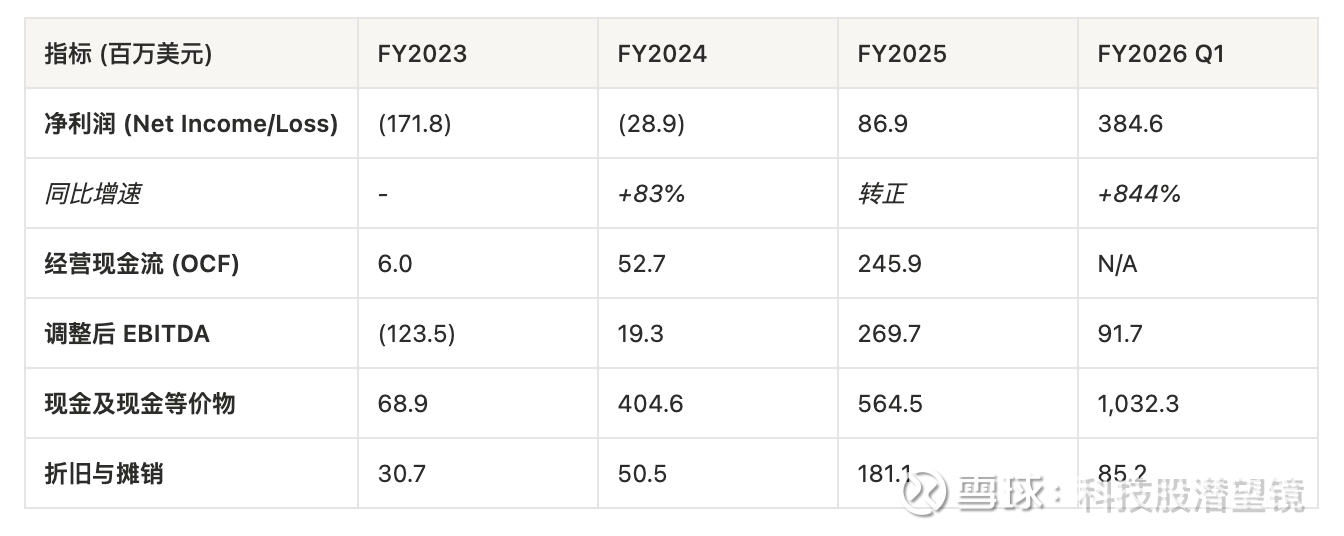Click the 折旧与摊销 row label

104,474
